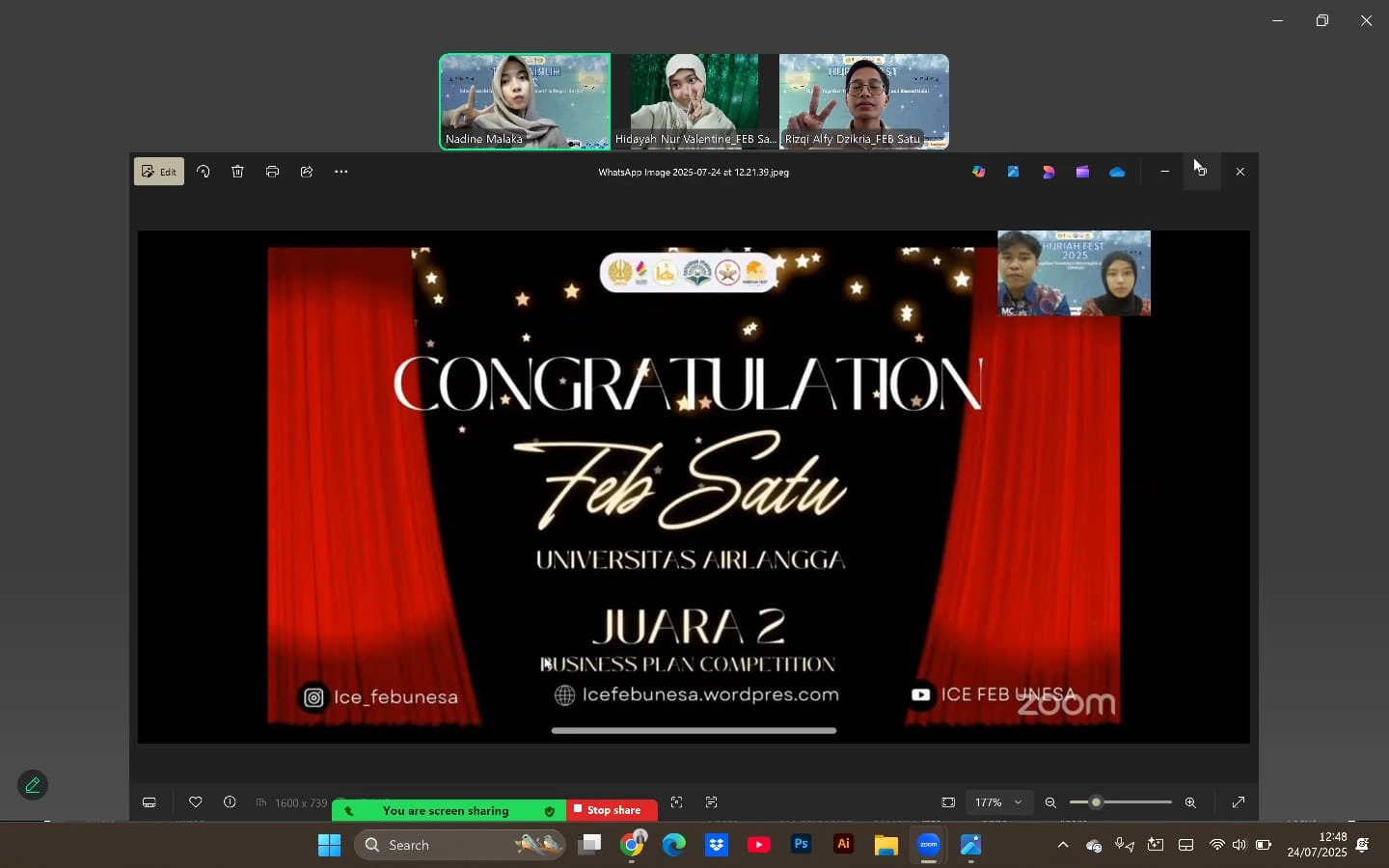The width and height of the screenshot is (1389, 868).
Task: Enter full screen with the expand arrows icon
Action: (1239, 802)
